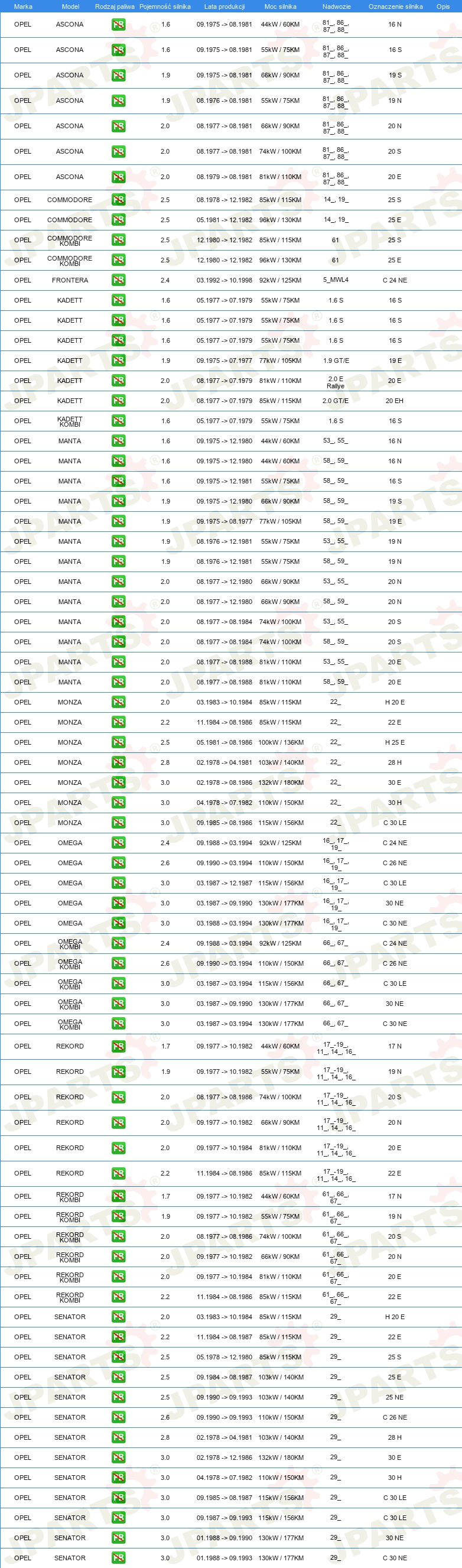
Task: Select fuel type icon for Frontera row
Action: tap(118, 280)
